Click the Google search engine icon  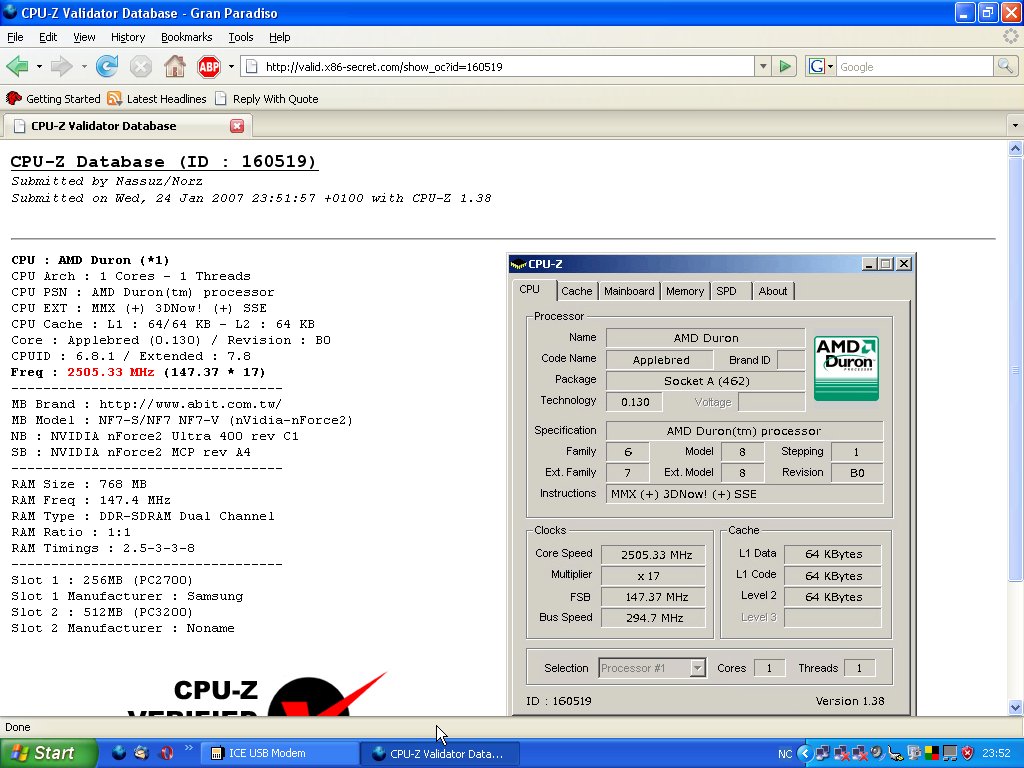coord(816,66)
